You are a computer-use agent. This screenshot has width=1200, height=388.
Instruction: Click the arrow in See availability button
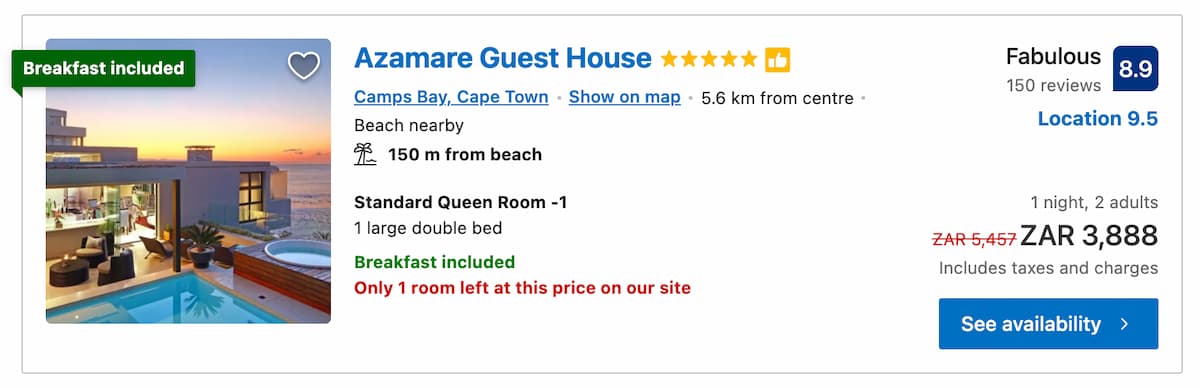[1125, 324]
